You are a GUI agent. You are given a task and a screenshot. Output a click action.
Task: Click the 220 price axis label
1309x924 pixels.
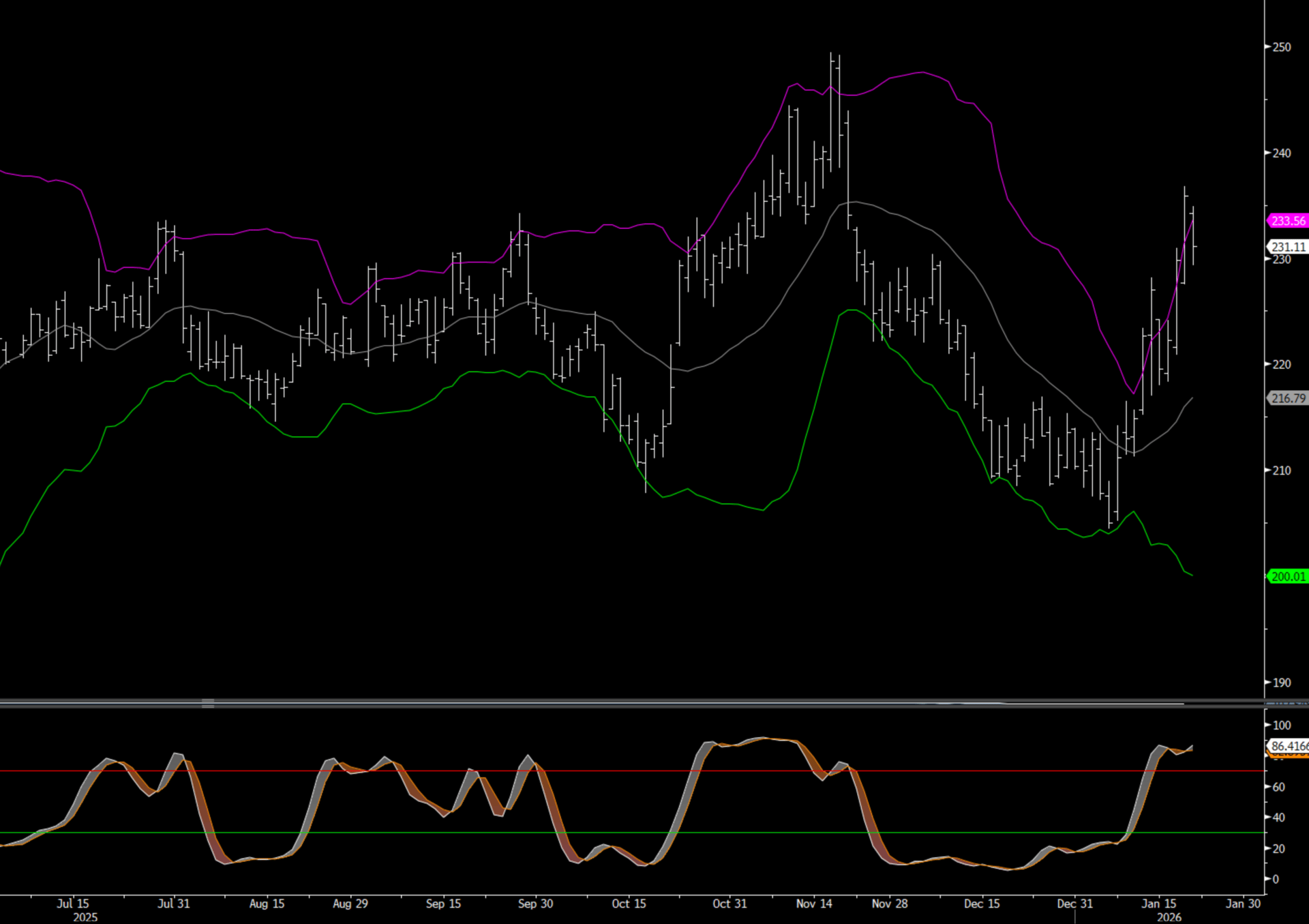point(1282,365)
